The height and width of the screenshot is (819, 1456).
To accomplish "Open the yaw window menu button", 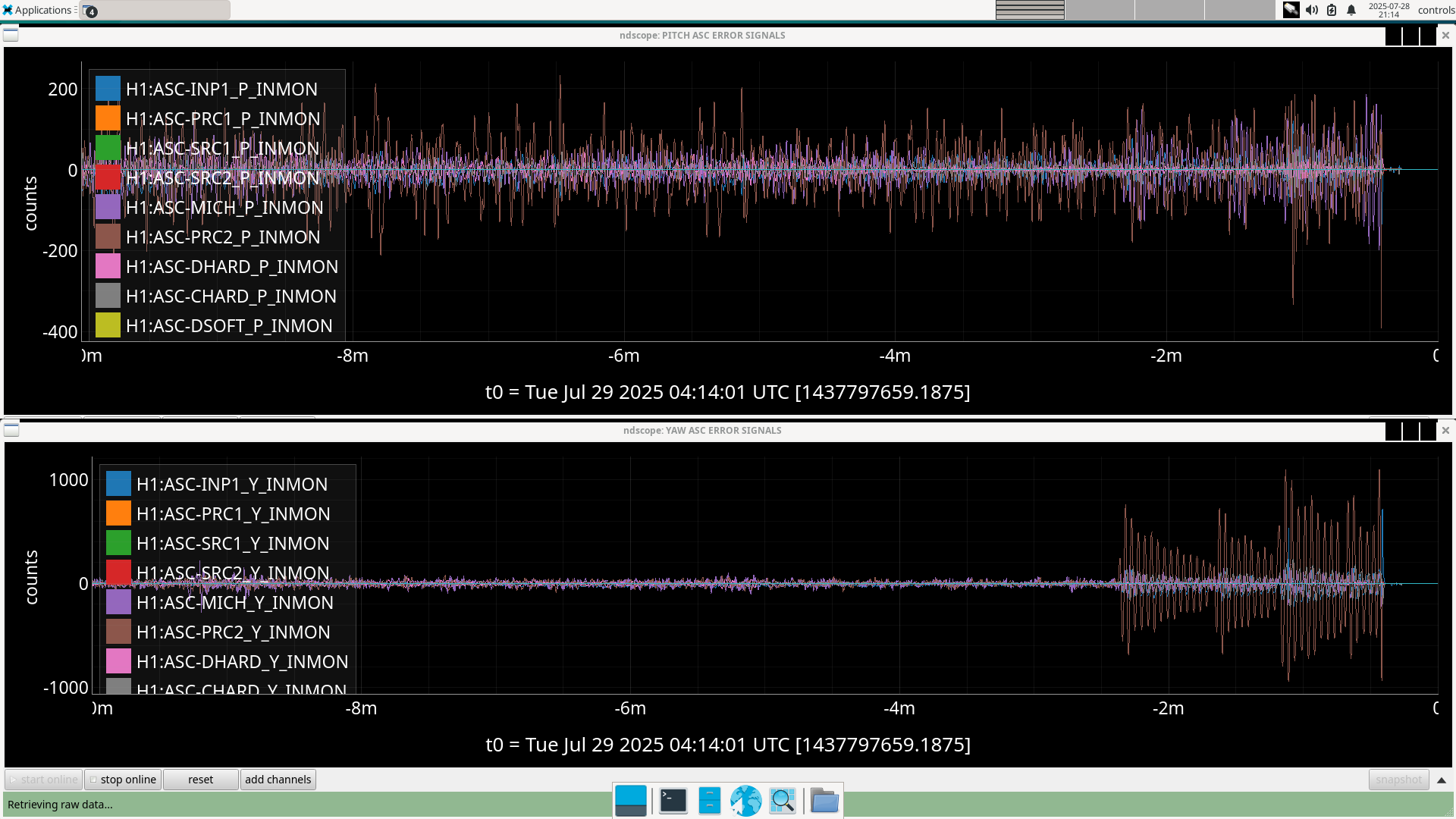I will [x=11, y=431].
